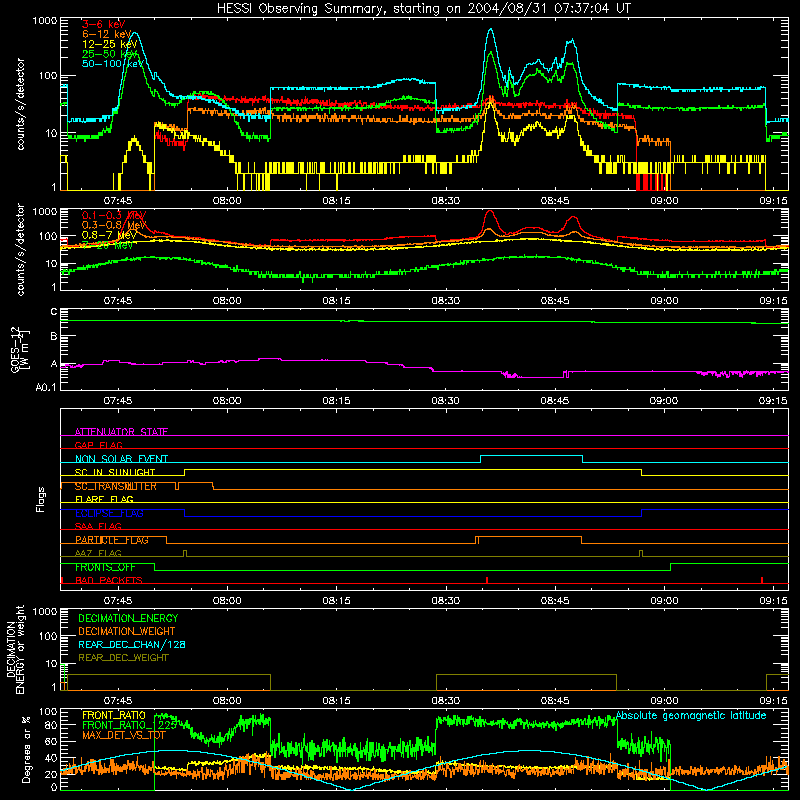Select the yellow 12-25 keV legend label
800x800 pixels.
[x=110, y=44]
